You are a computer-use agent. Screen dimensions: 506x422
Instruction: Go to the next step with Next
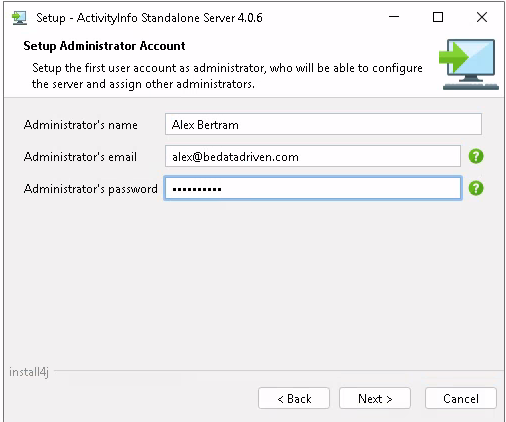point(375,398)
